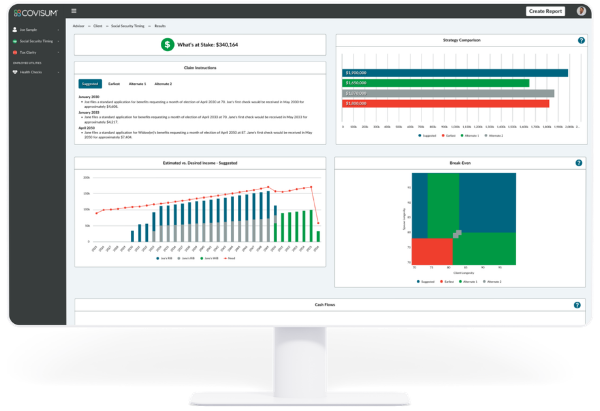Open help icon on Cash Flows panel
Viewport: 600px width, 411px height.
(x=578, y=303)
